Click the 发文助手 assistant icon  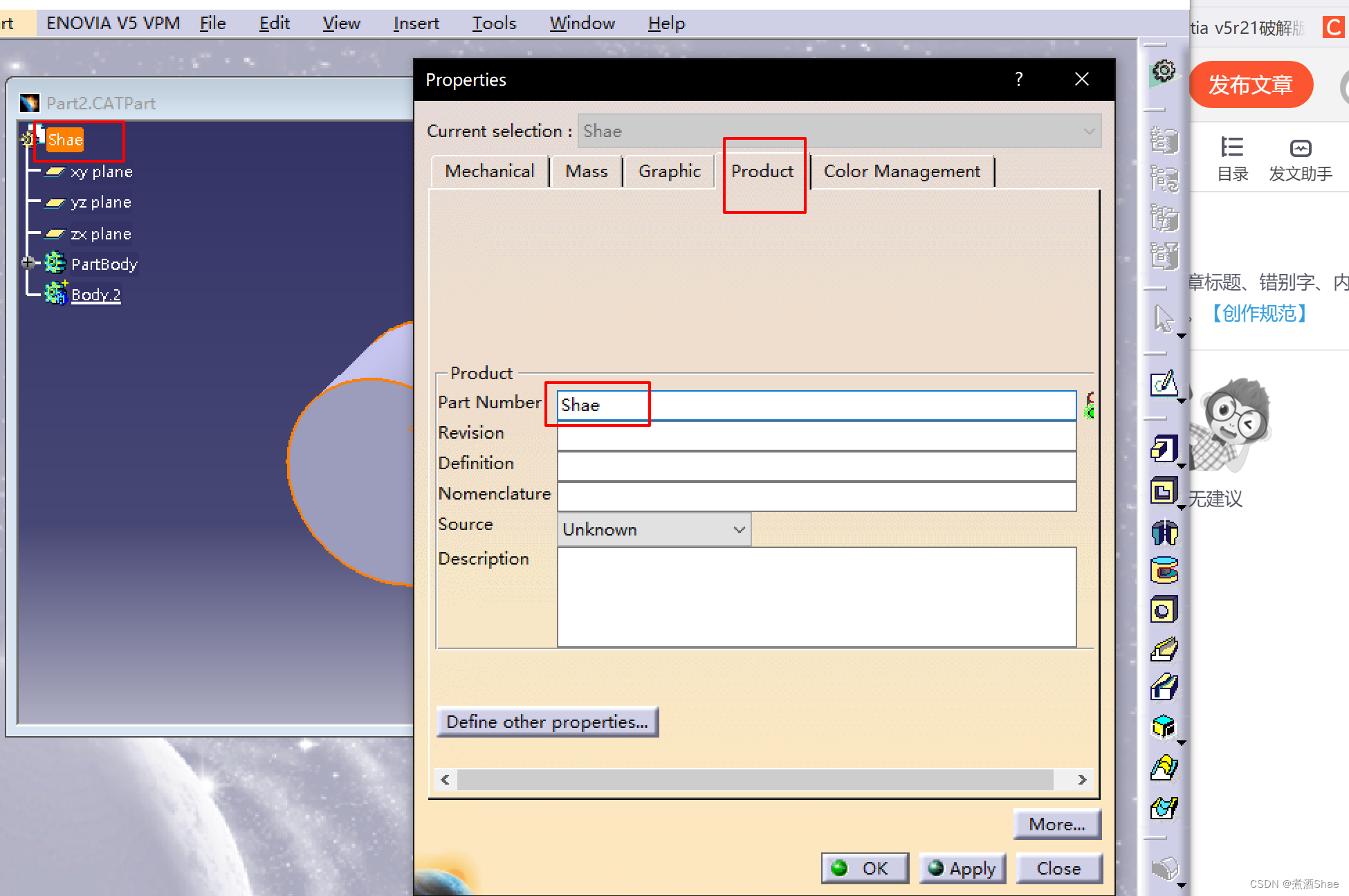tap(1301, 148)
